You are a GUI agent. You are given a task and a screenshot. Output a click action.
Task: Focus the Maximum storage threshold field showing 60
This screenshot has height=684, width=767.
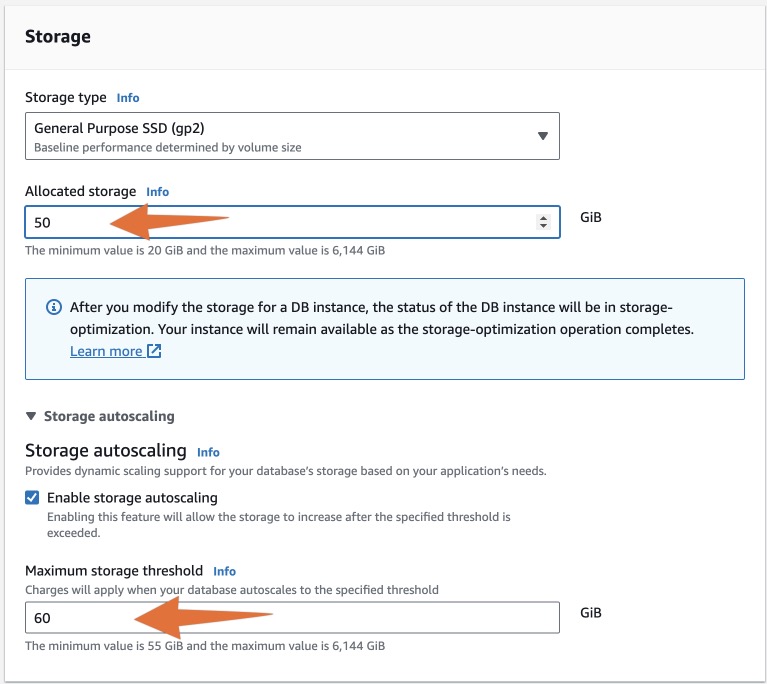tap(292, 617)
